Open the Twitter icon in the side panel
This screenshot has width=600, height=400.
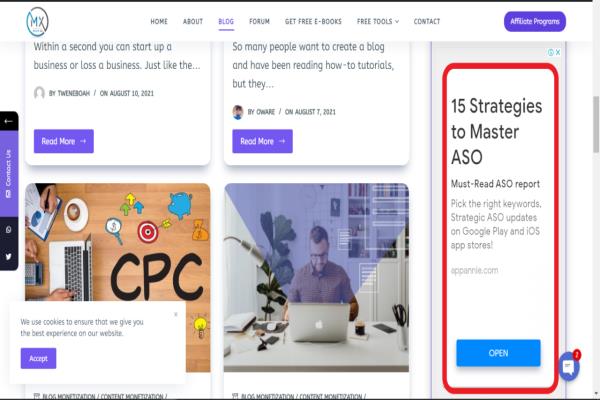[8, 256]
